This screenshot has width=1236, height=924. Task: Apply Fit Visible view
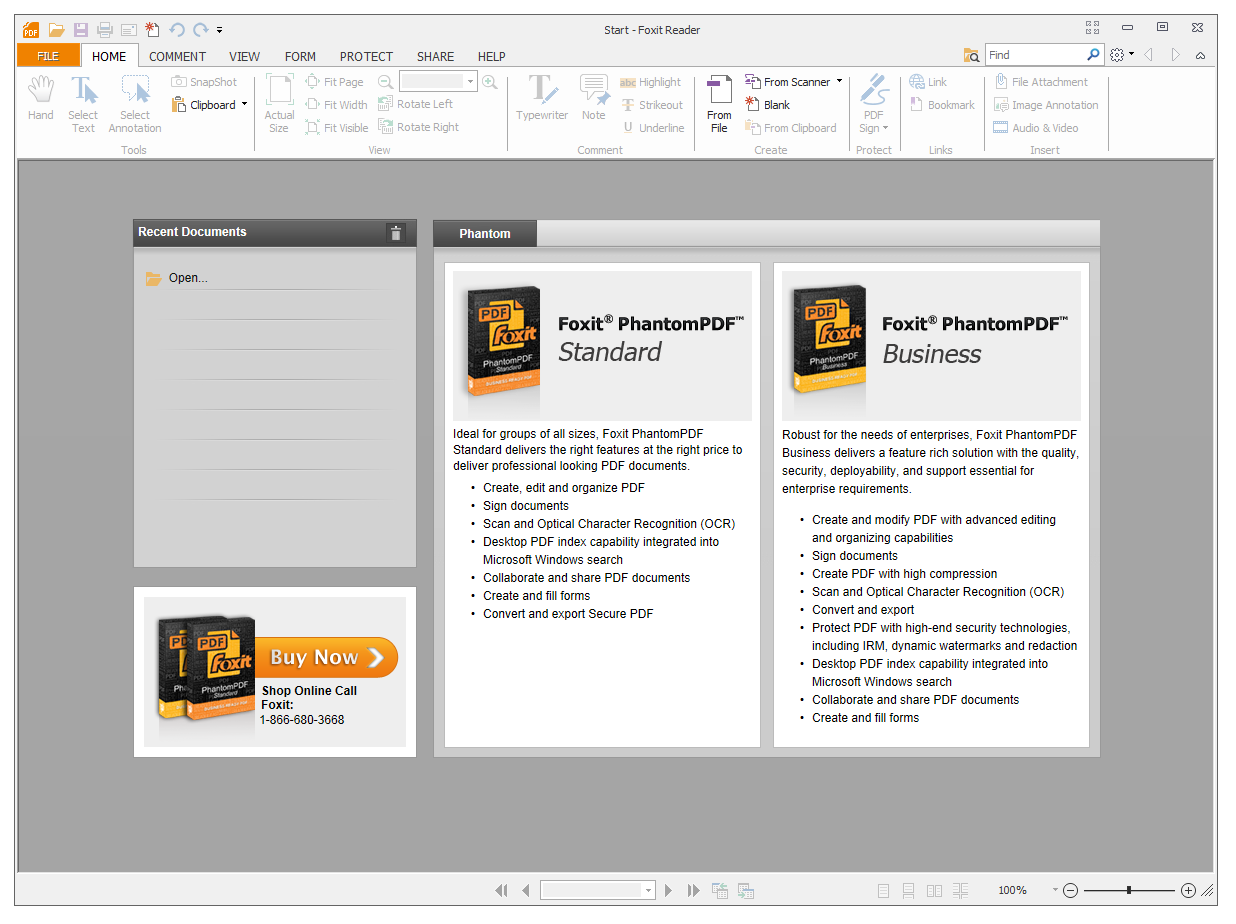(336, 128)
